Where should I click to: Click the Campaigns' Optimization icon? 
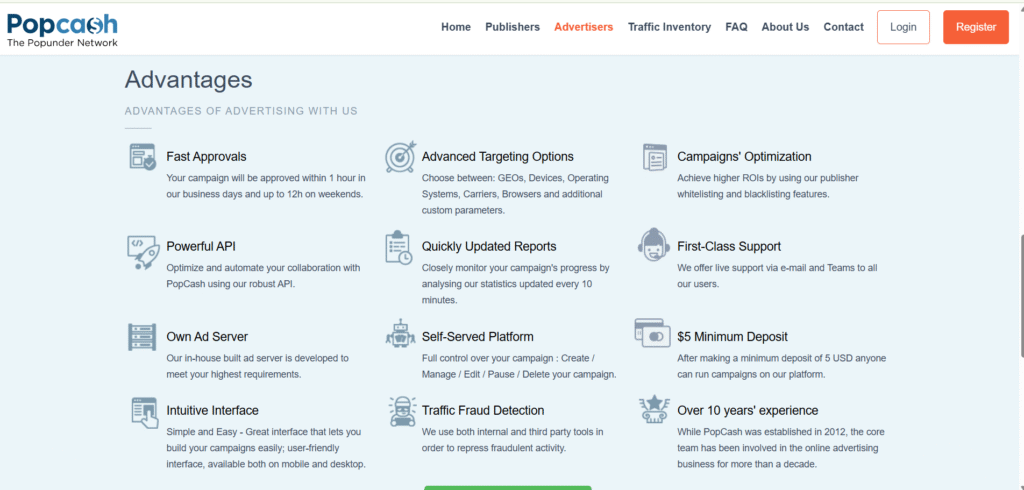655,157
